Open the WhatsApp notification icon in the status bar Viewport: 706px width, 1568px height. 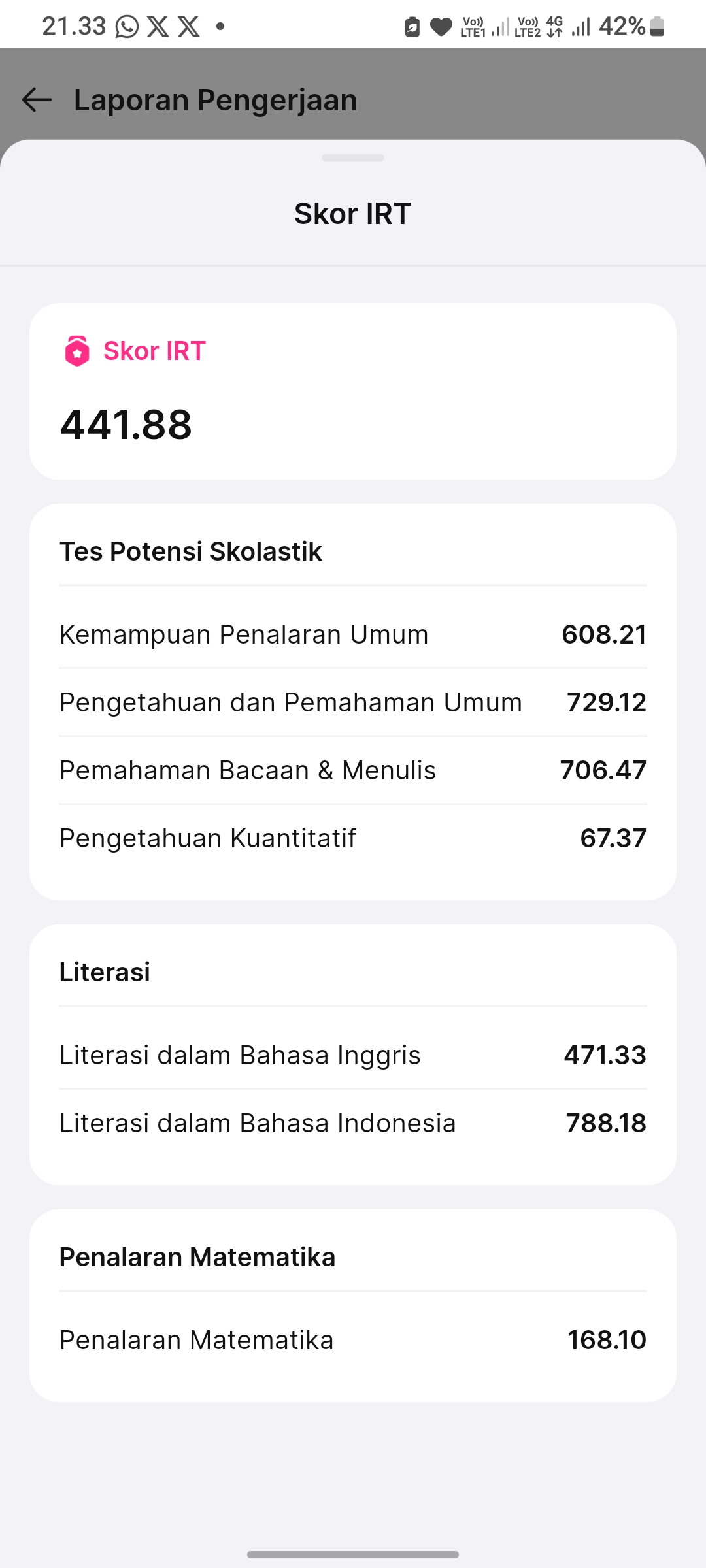coord(127,27)
